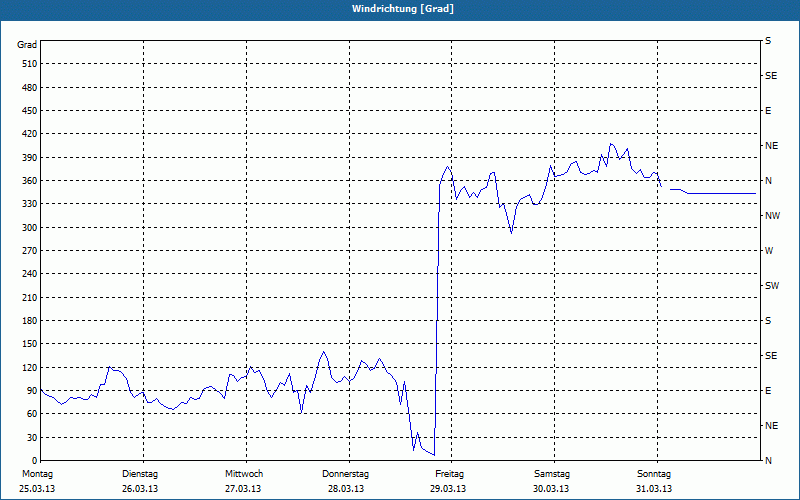
Task: Select the date 30.03.13
Action: coord(551,489)
